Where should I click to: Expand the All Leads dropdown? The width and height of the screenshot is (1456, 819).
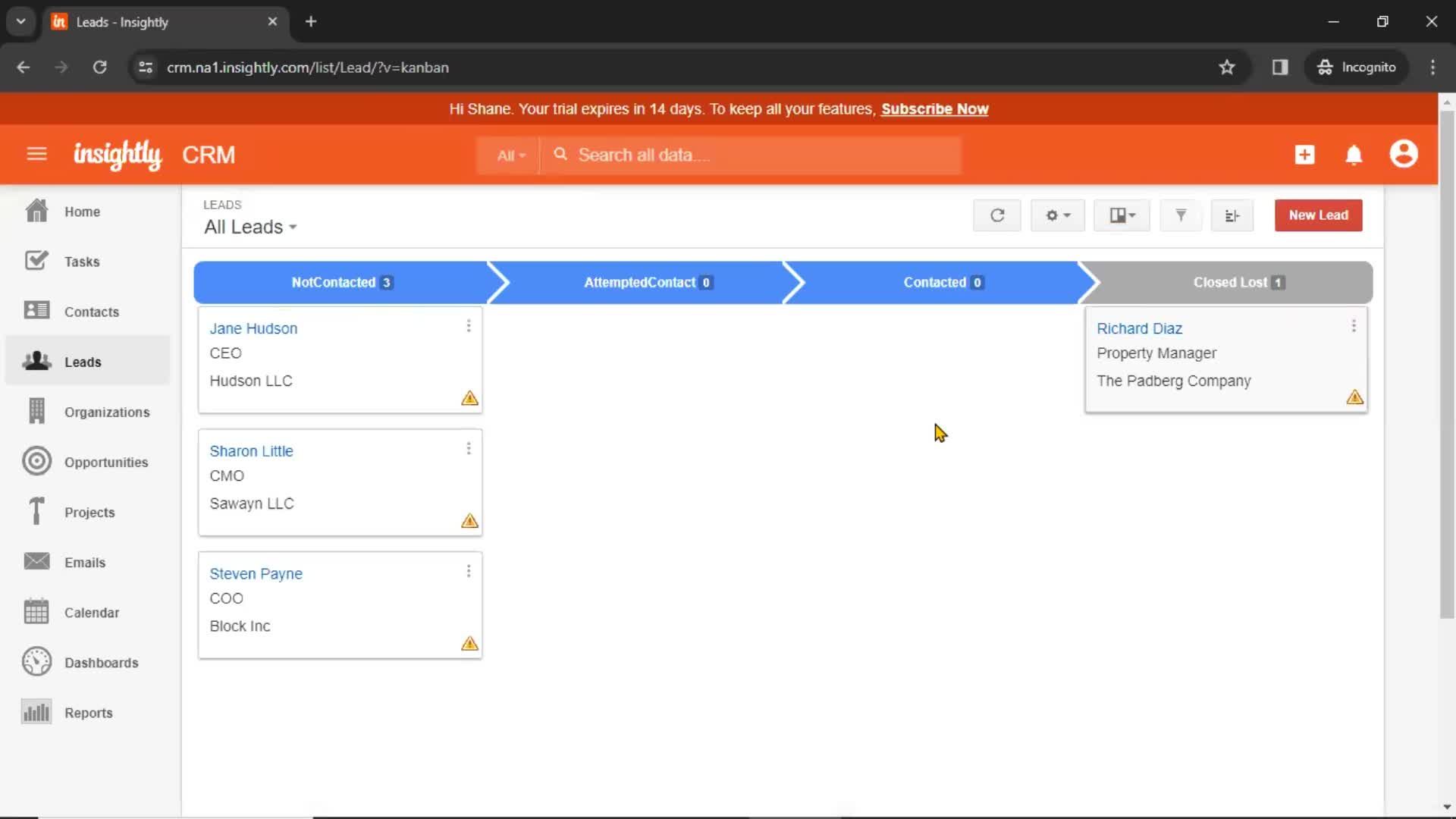(250, 227)
